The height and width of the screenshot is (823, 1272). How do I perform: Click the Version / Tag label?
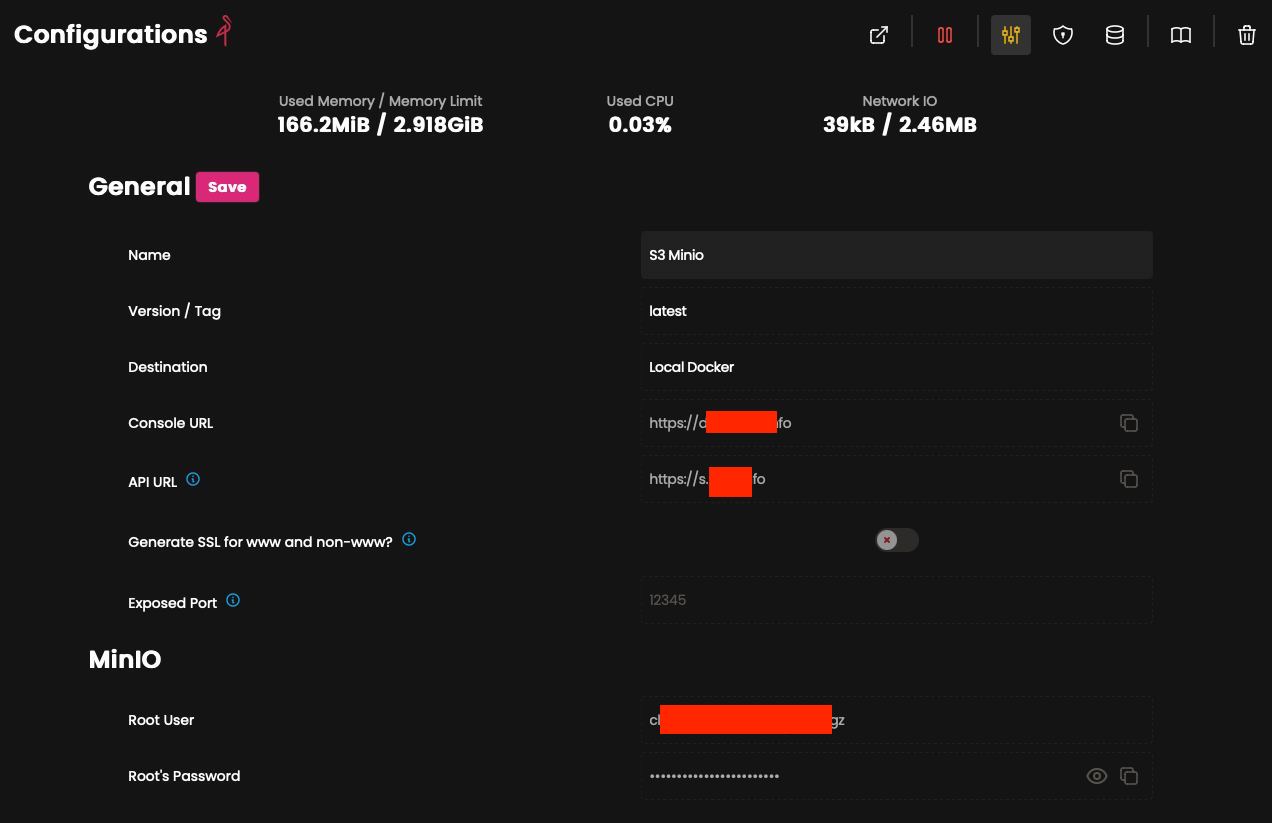tap(174, 311)
